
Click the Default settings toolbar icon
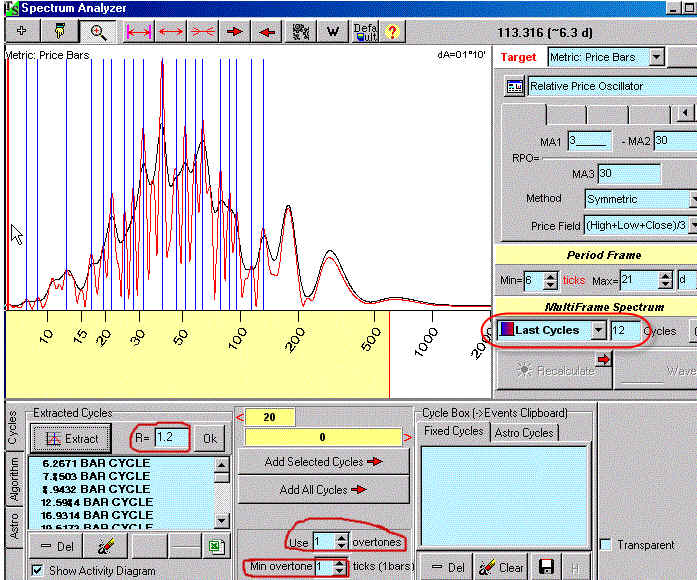364,32
